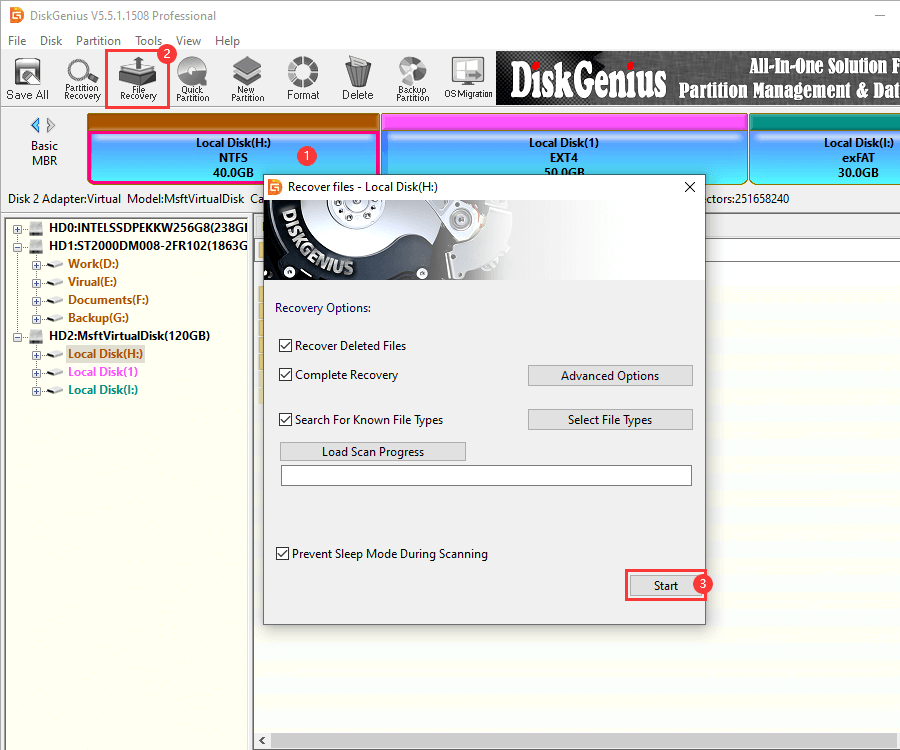The image size is (900, 750).
Task: Close the Recover files dialog
Action: coord(690,187)
